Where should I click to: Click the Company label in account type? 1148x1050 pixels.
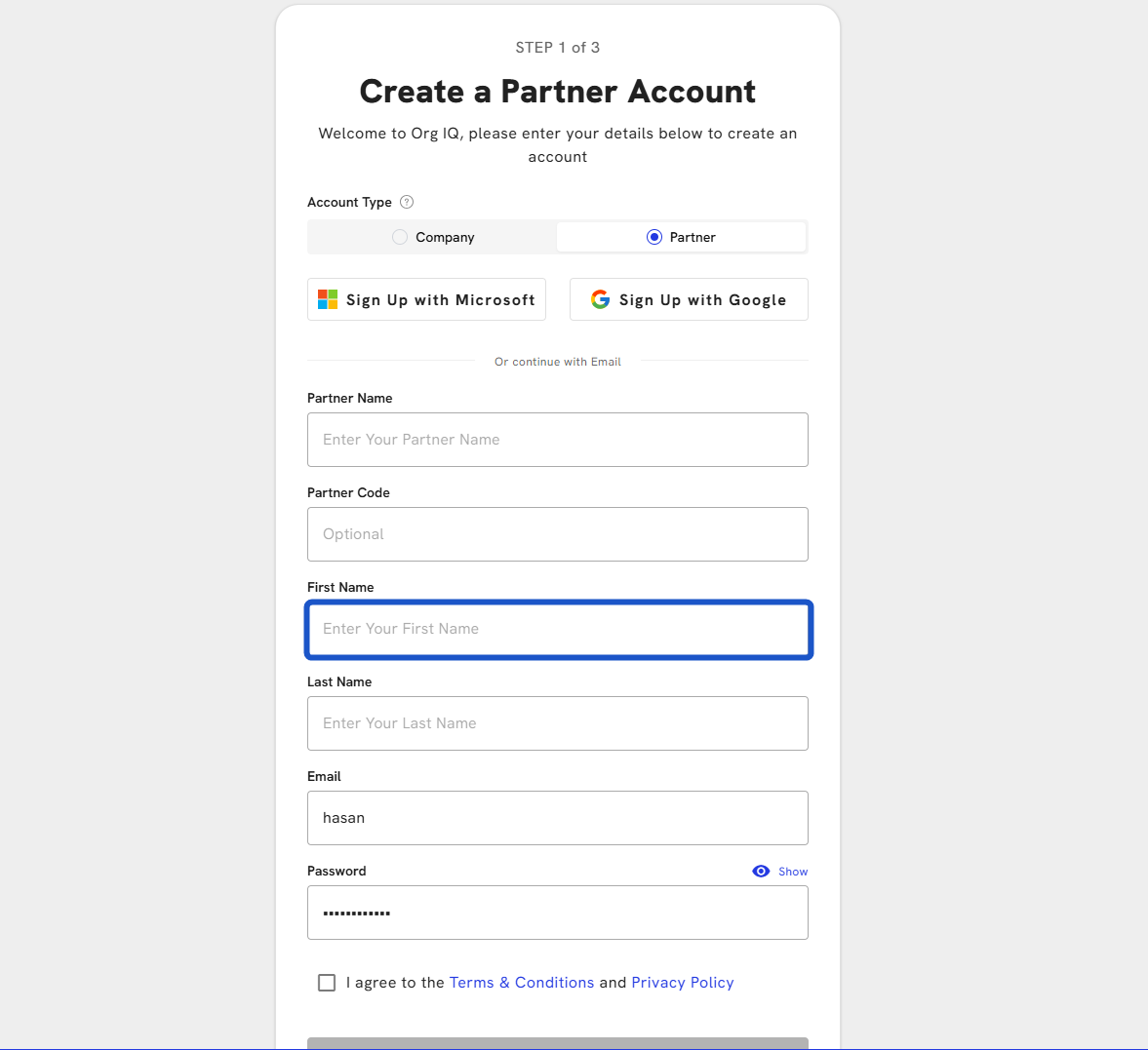pos(445,237)
